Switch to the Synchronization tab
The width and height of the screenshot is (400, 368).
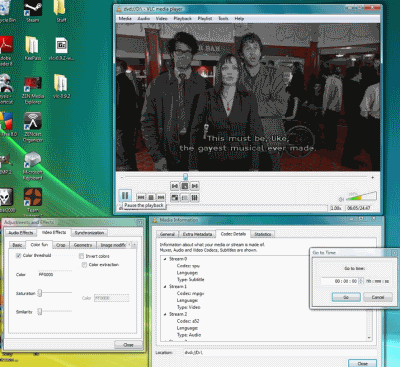[x=89, y=233]
